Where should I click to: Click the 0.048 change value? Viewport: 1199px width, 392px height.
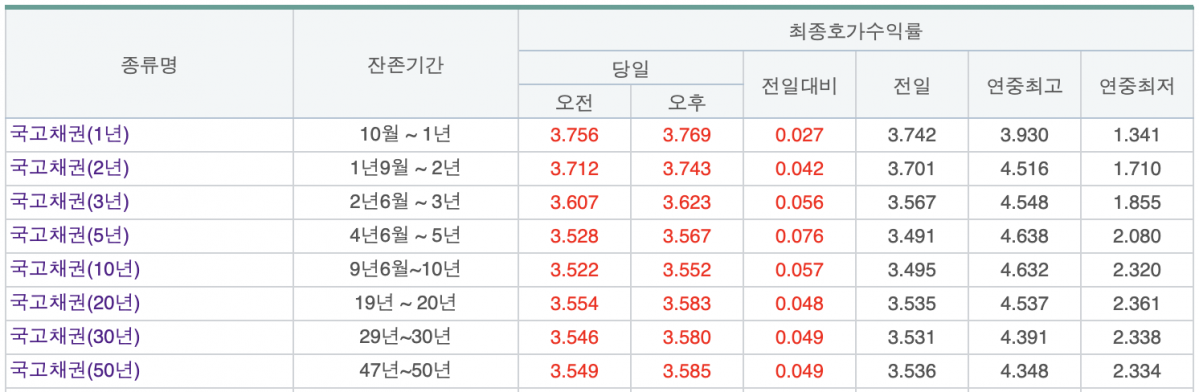(799, 303)
